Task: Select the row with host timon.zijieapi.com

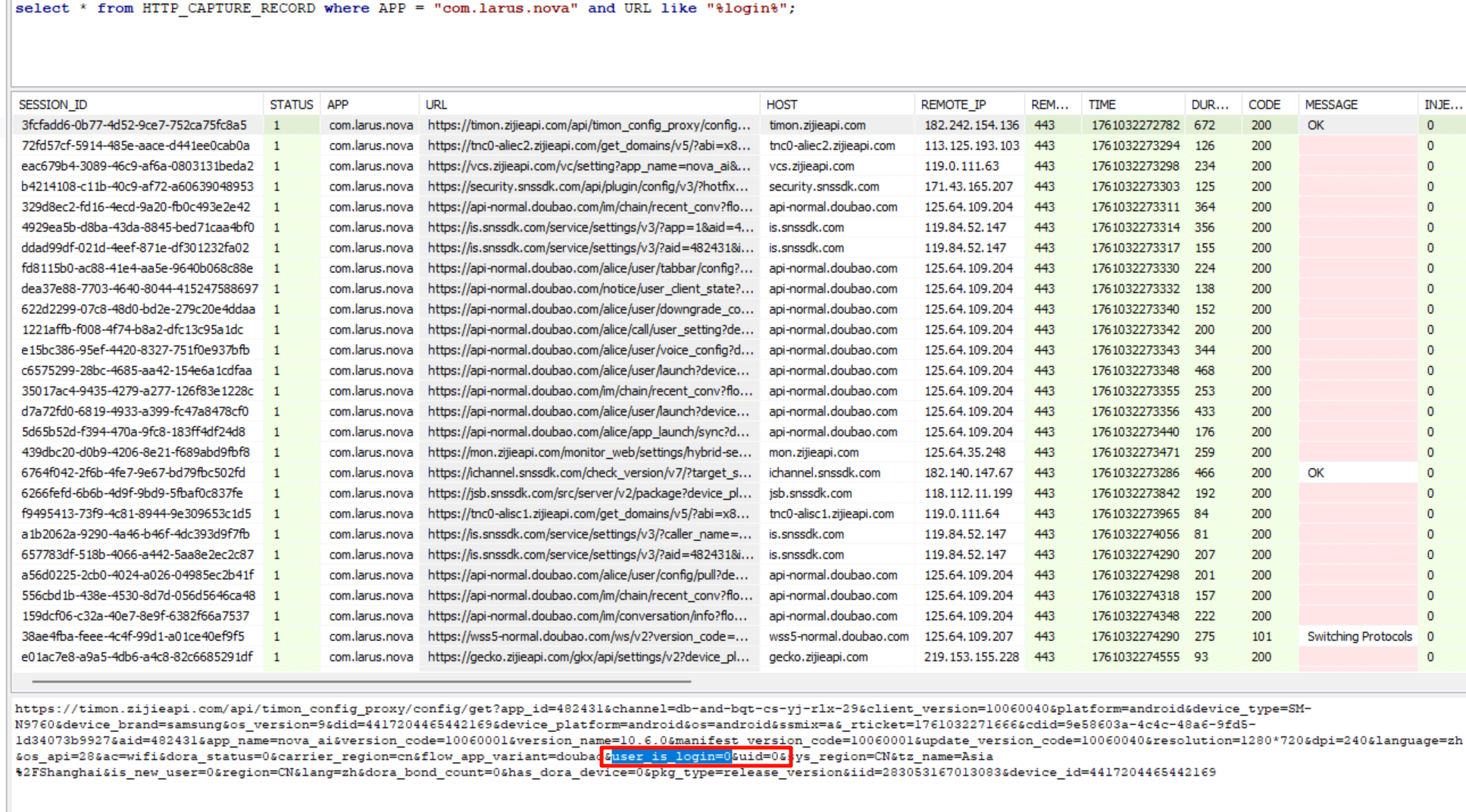Action: coord(817,126)
